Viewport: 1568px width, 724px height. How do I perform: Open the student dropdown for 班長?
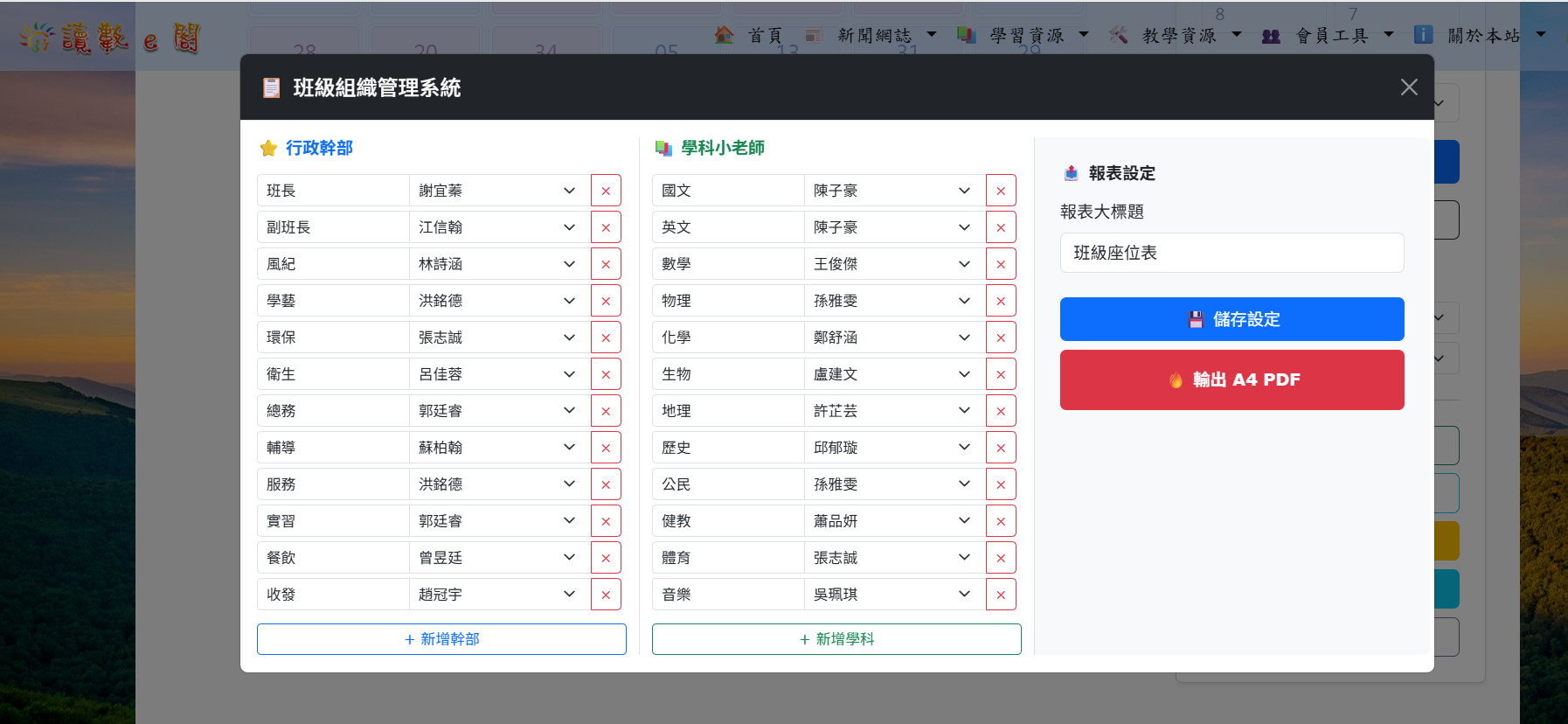click(x=498, y=191)
